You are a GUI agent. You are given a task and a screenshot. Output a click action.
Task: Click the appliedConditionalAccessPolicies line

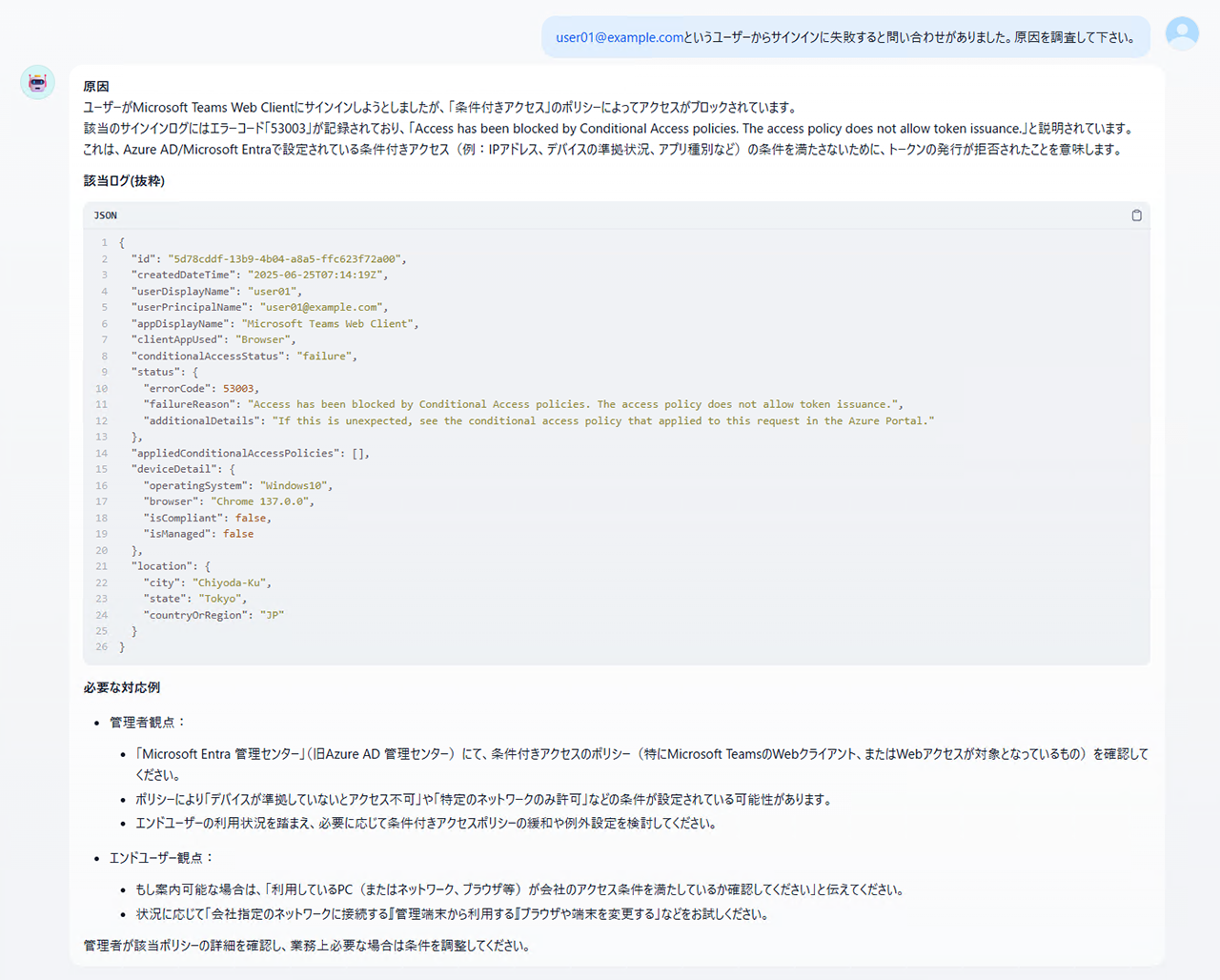click(250, 453)
